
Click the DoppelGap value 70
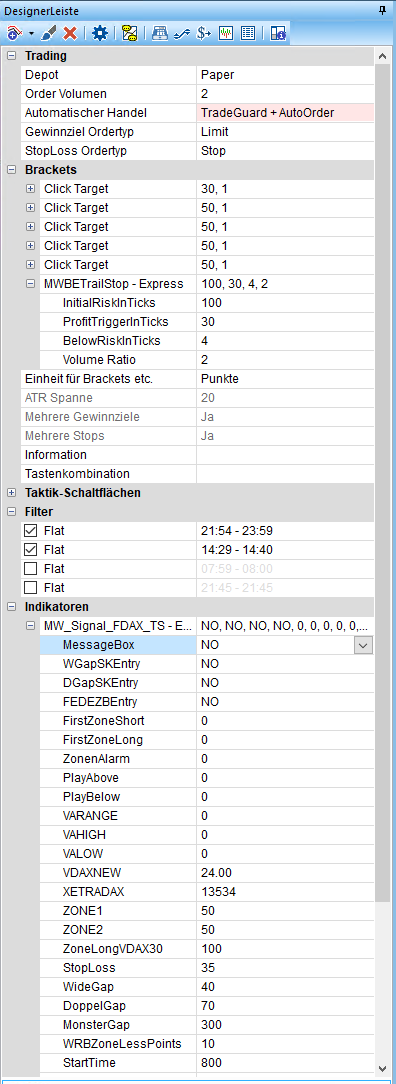(285, 1006)
